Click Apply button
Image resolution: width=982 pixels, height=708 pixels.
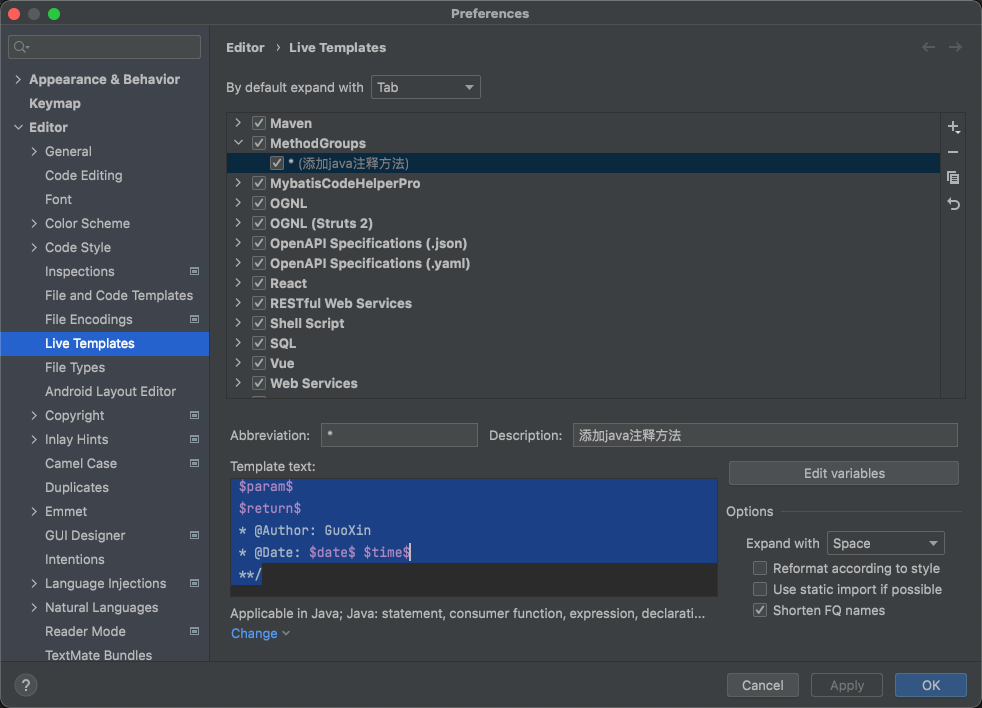[x=847, y=685]
